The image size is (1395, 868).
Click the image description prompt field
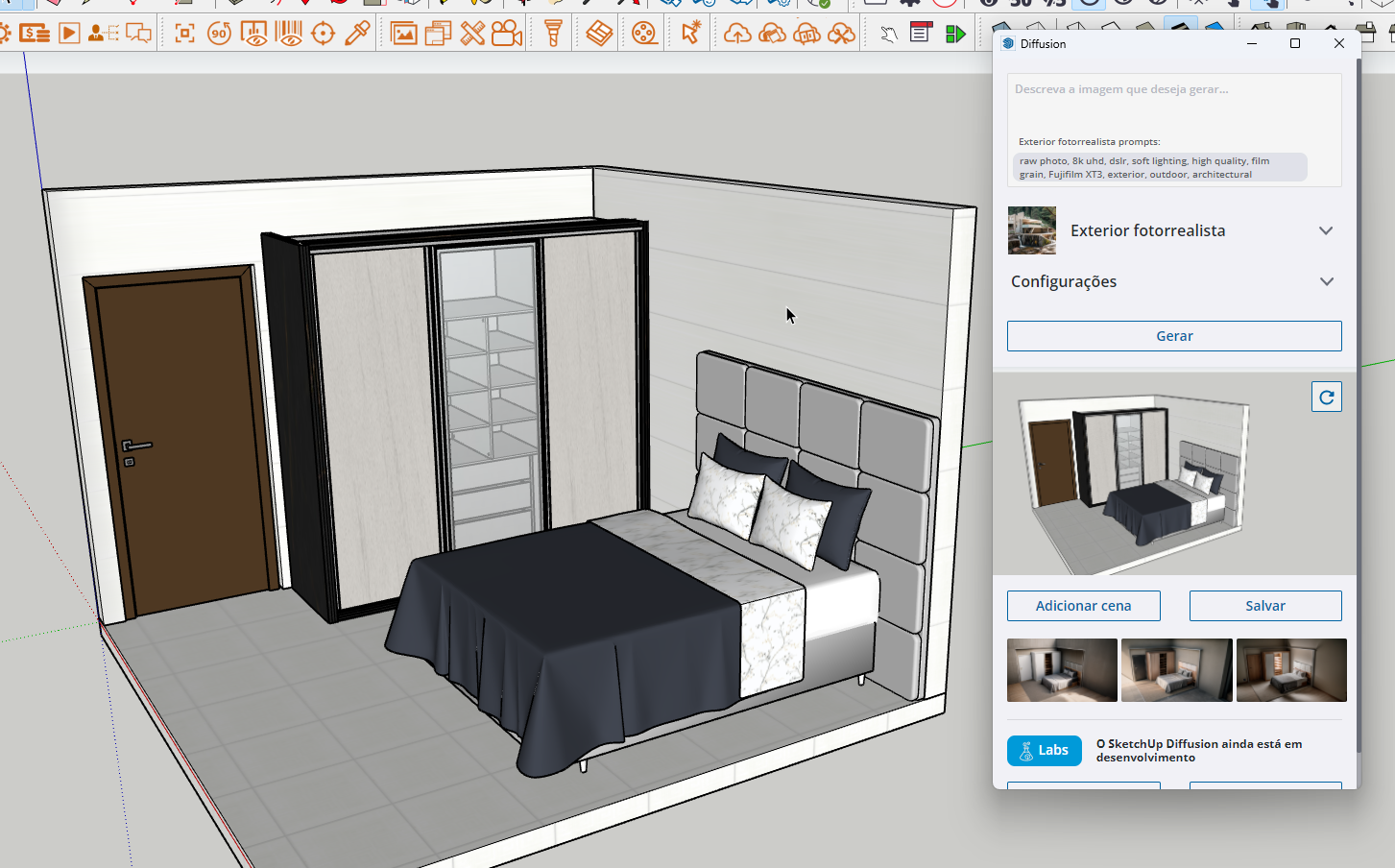point(1173,101)
